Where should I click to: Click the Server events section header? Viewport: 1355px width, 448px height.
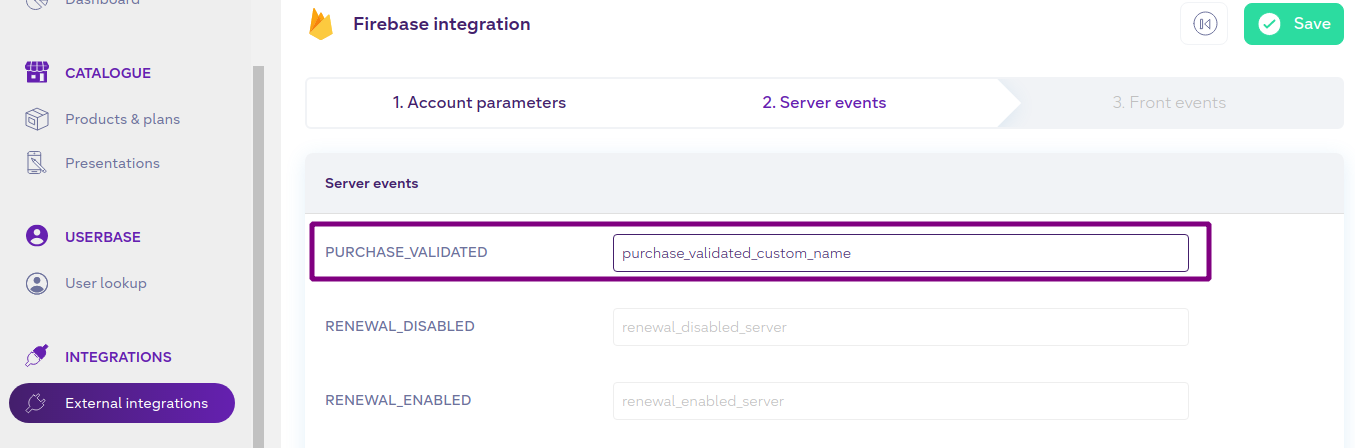click(x=372, y=184)
